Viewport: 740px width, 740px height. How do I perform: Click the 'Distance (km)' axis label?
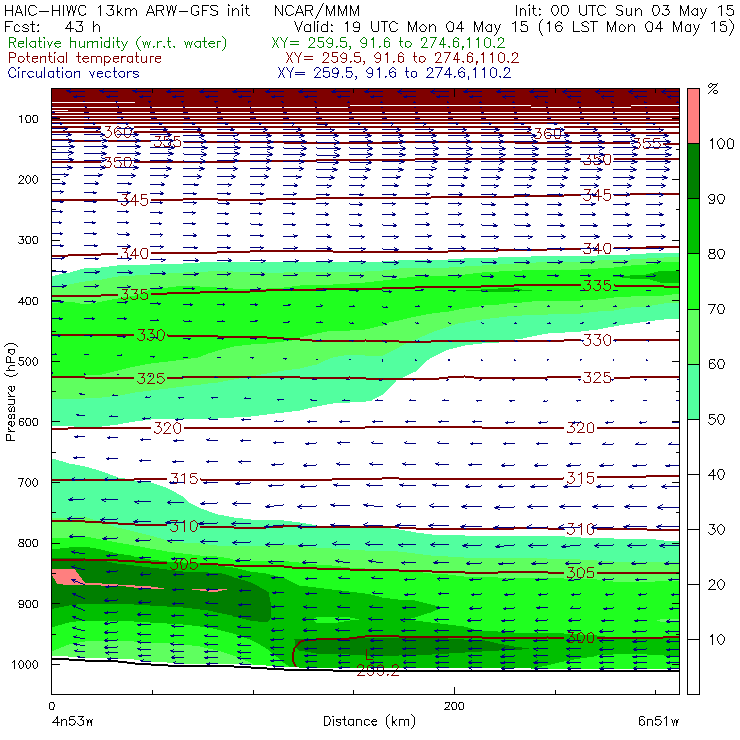click(370, 721)
